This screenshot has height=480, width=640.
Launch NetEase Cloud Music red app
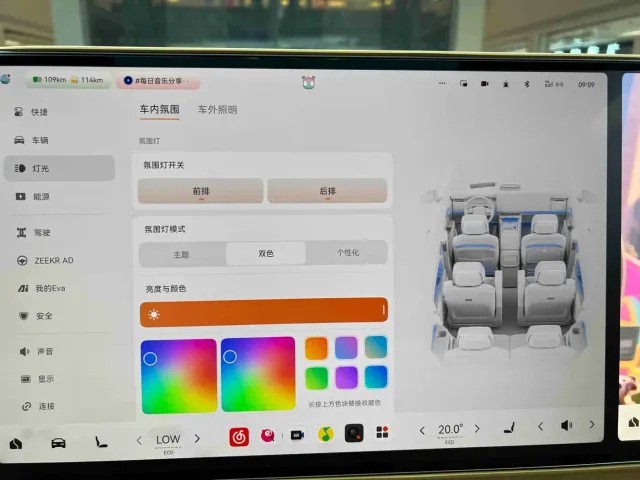[239, 437]
